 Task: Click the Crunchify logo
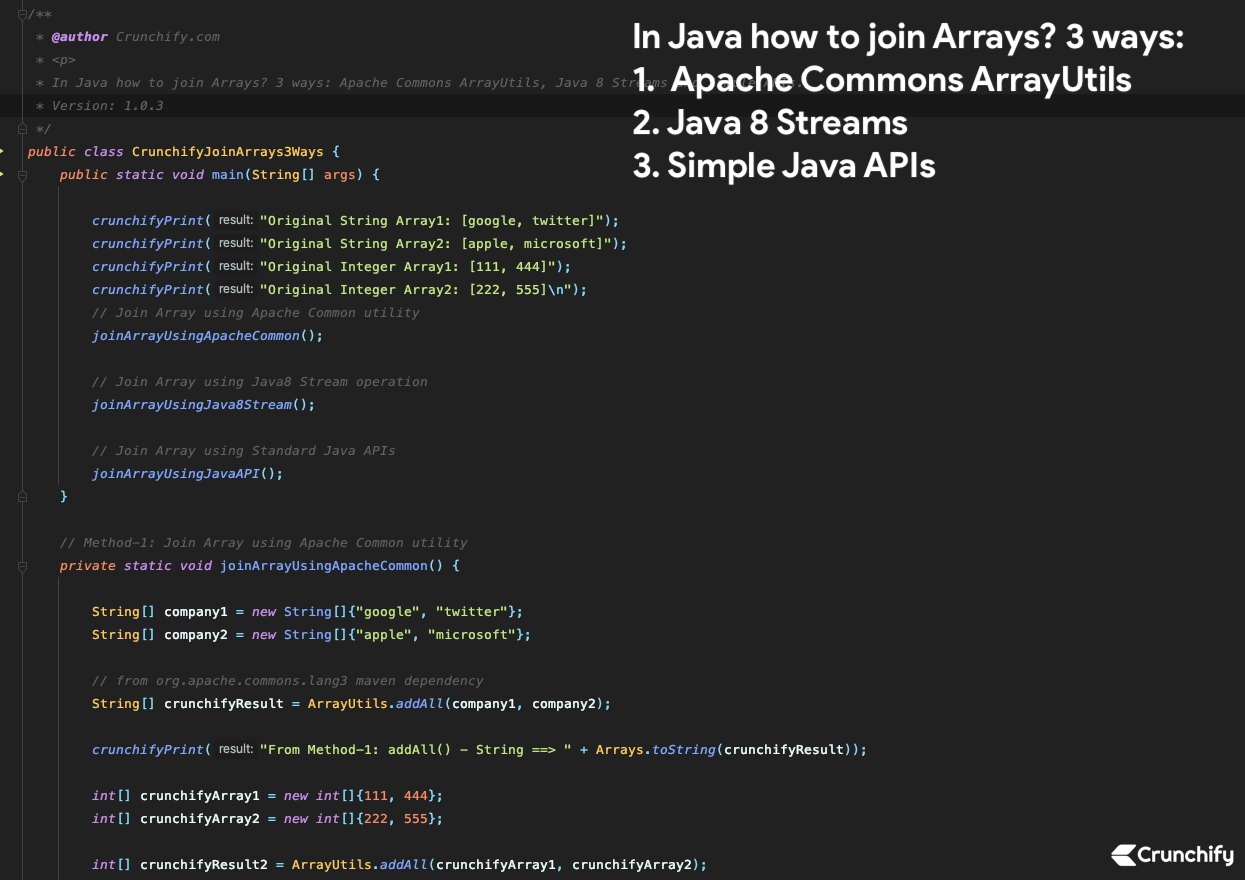(1171, 855)
